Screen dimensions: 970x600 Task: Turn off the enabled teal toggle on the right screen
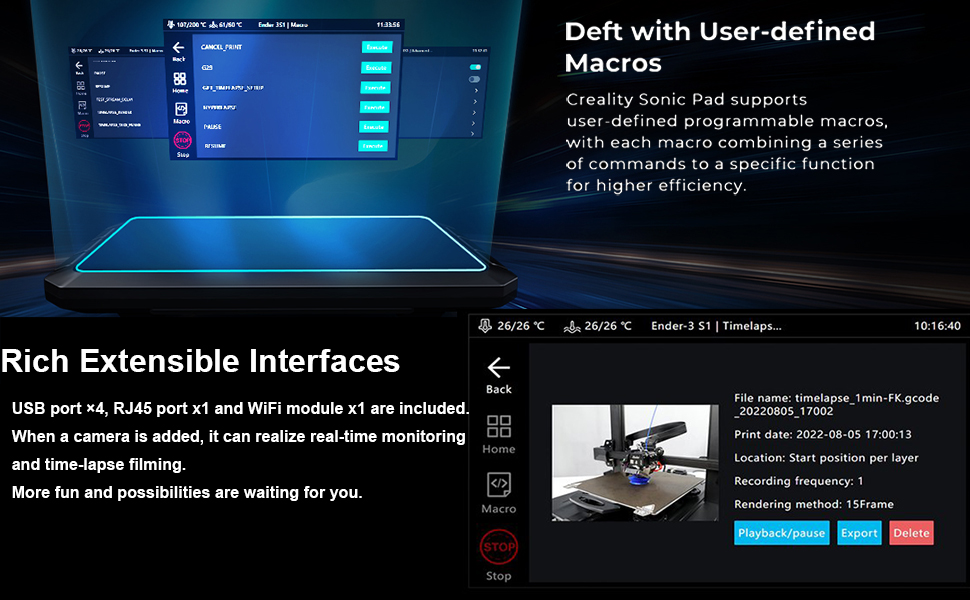pos(475,67)
